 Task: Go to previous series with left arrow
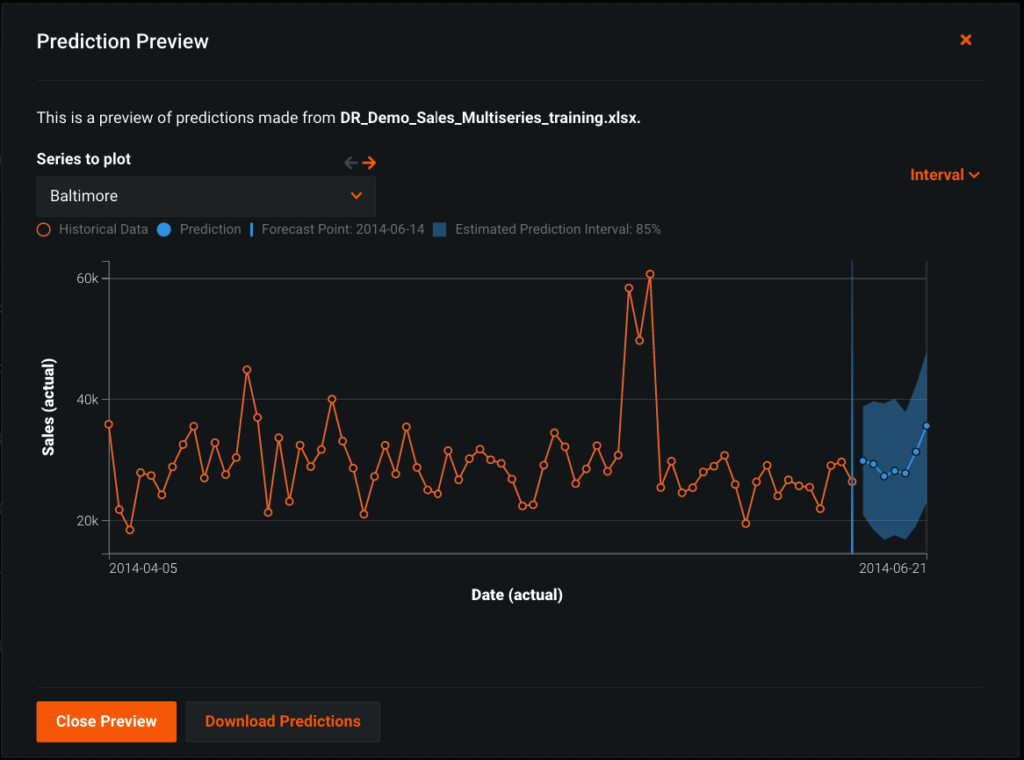[350, 163]
